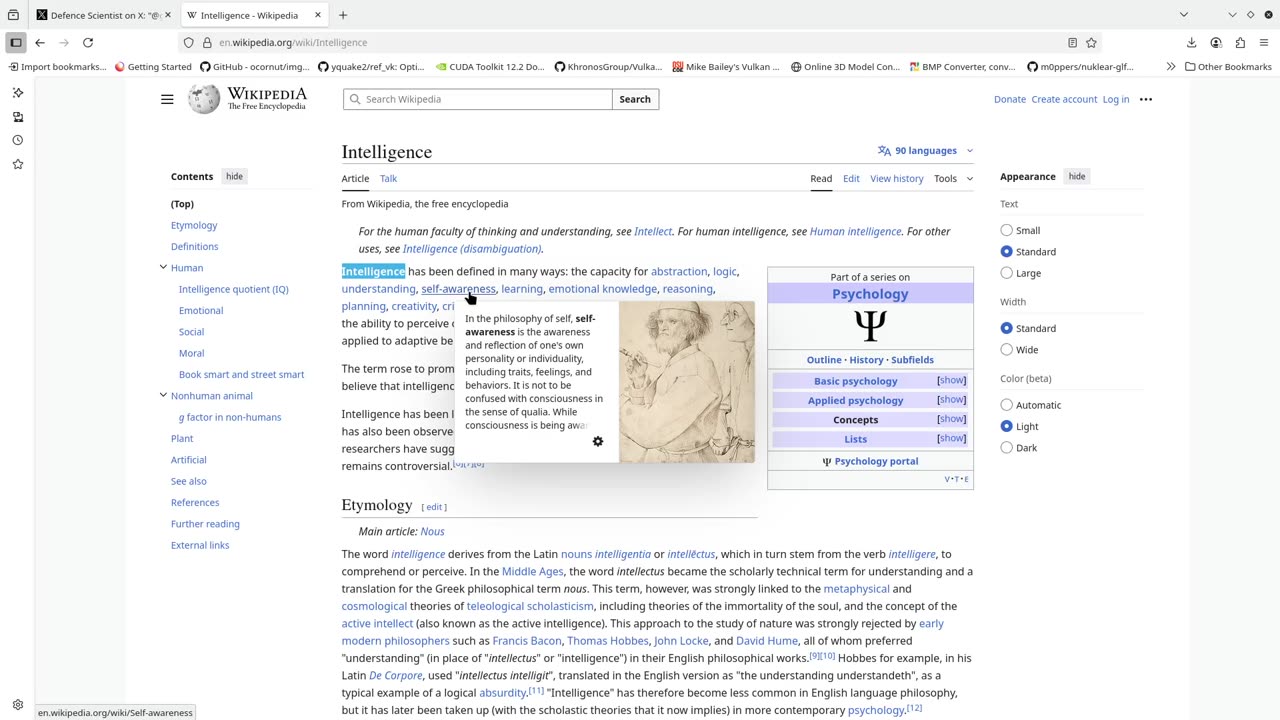Image resolution: width=1280 pixels, height=720 pixels.
Task: Switch to the Defence Scientist on X tab
Action: [103, 15]
